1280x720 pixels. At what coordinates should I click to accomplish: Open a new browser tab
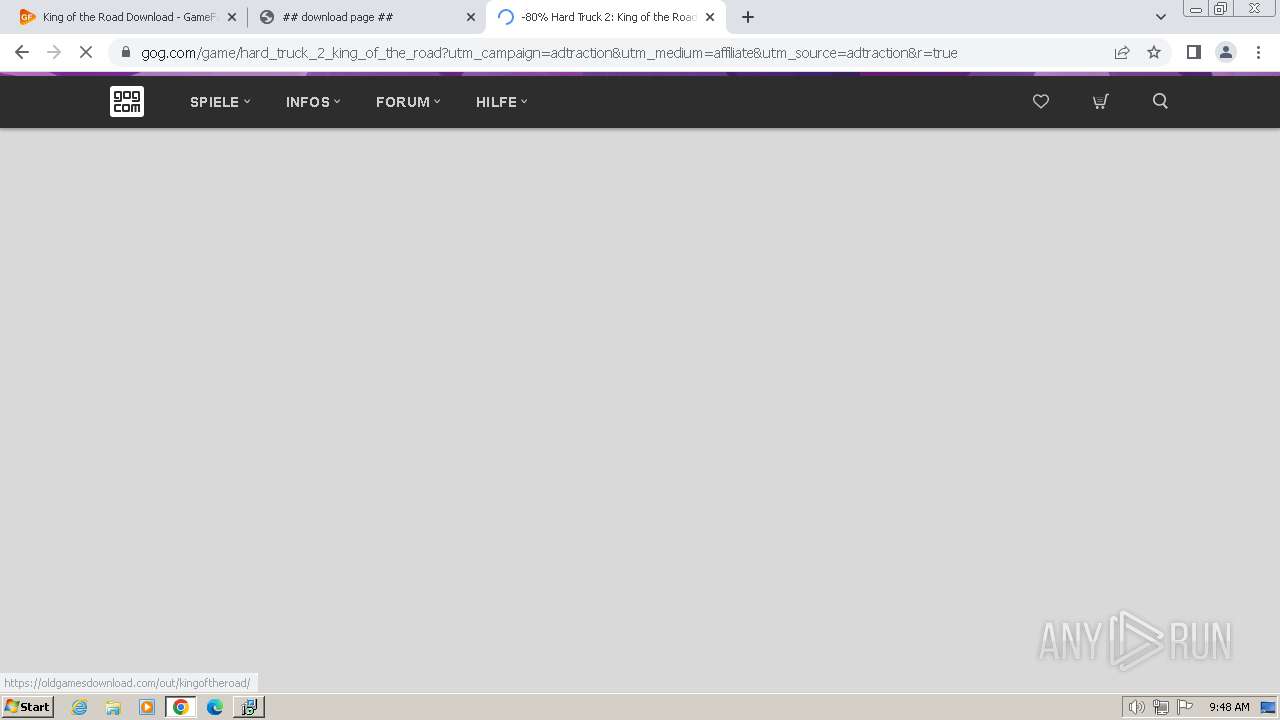(748, 17)
